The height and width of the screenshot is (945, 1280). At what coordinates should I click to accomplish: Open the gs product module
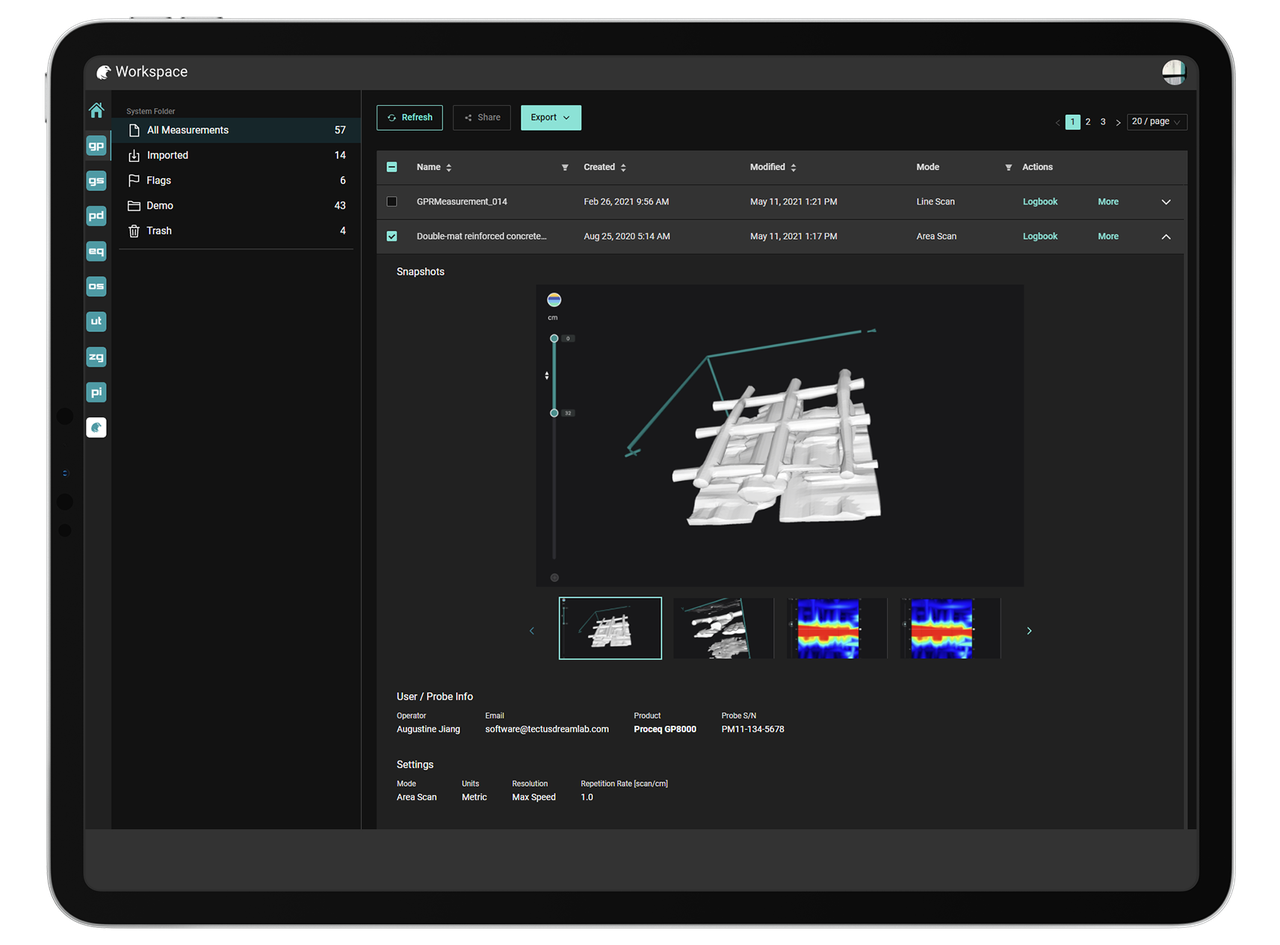coord(96,181)
